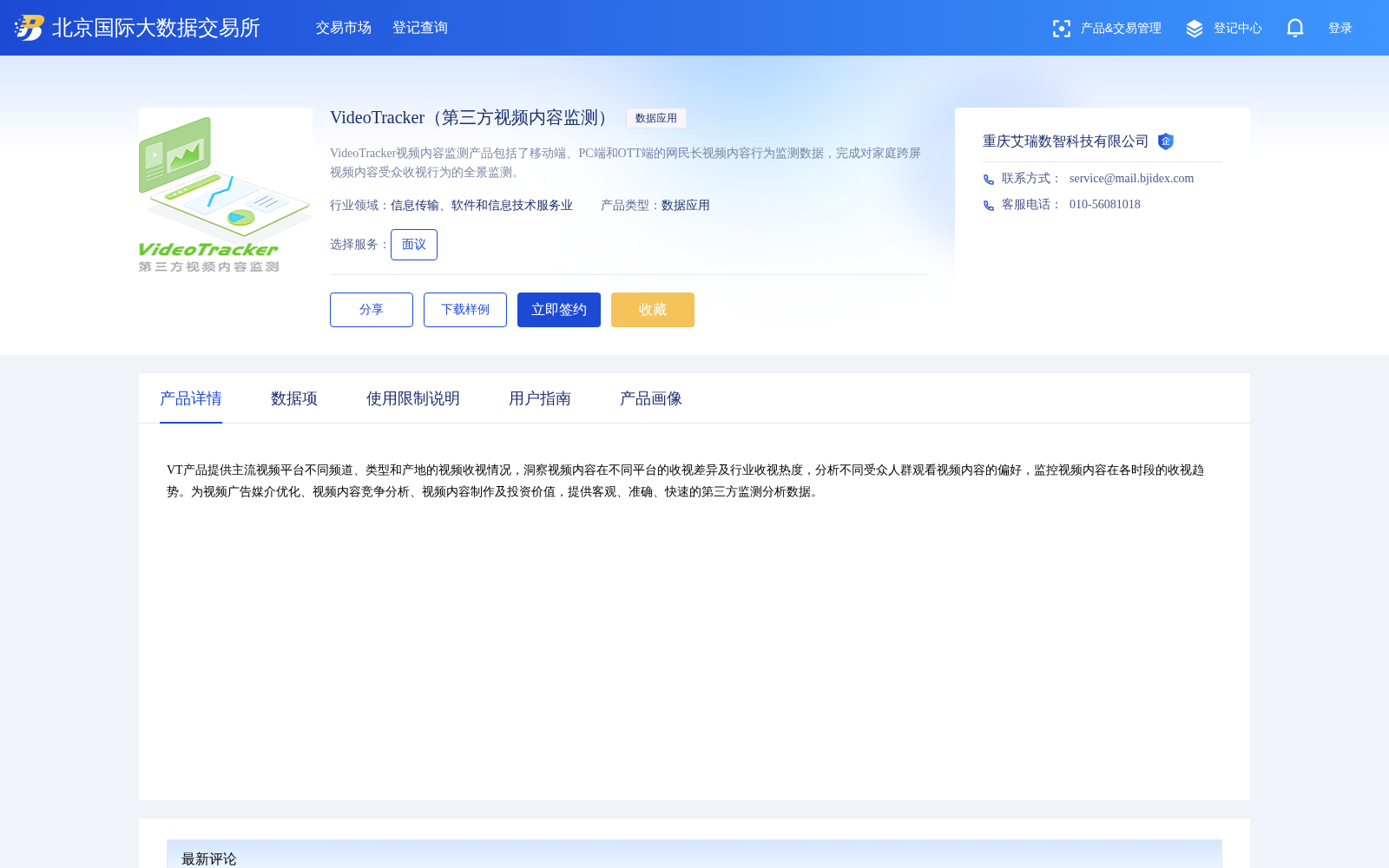
Task: Click the email service@mail.bjidex.com
Action: 1132,179
